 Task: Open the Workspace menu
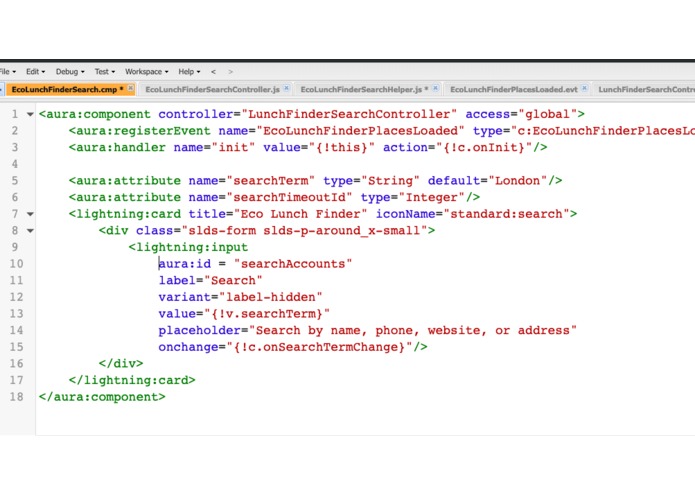coord(147,71)
